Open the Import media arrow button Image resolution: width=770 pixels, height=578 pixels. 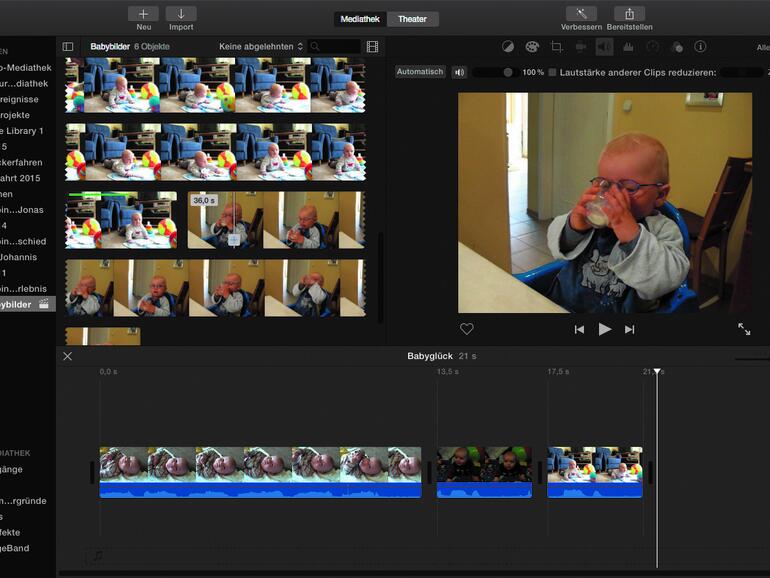pos(181,14)
